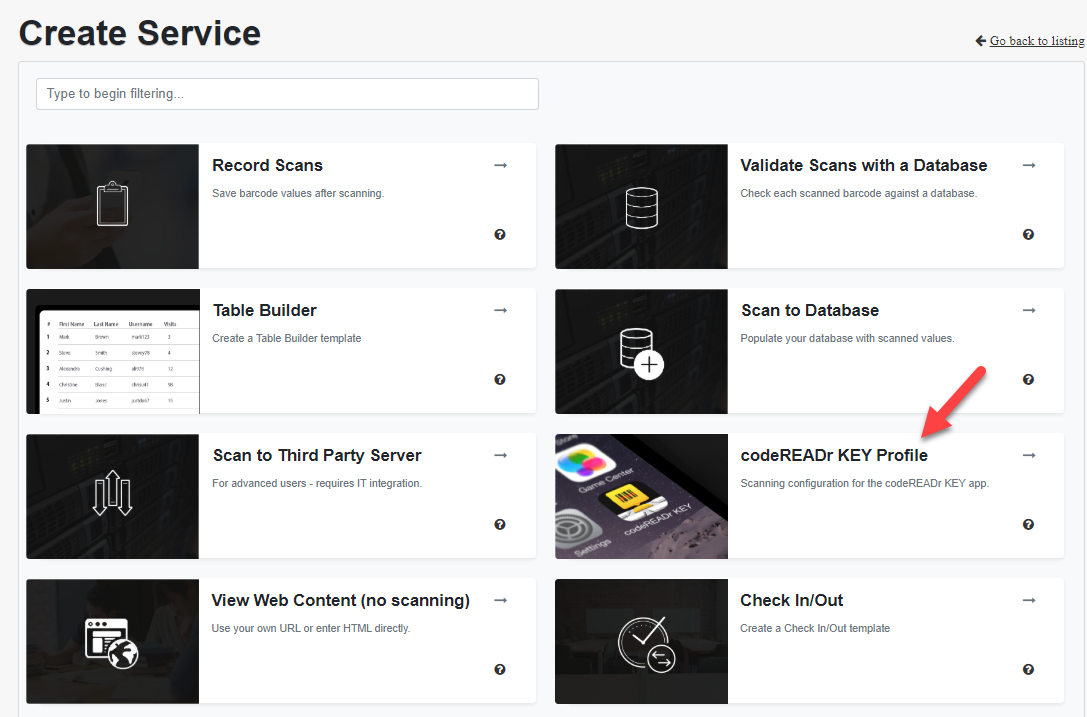
Task: Open help icon for View Web Content
Action: coord(500,669)
